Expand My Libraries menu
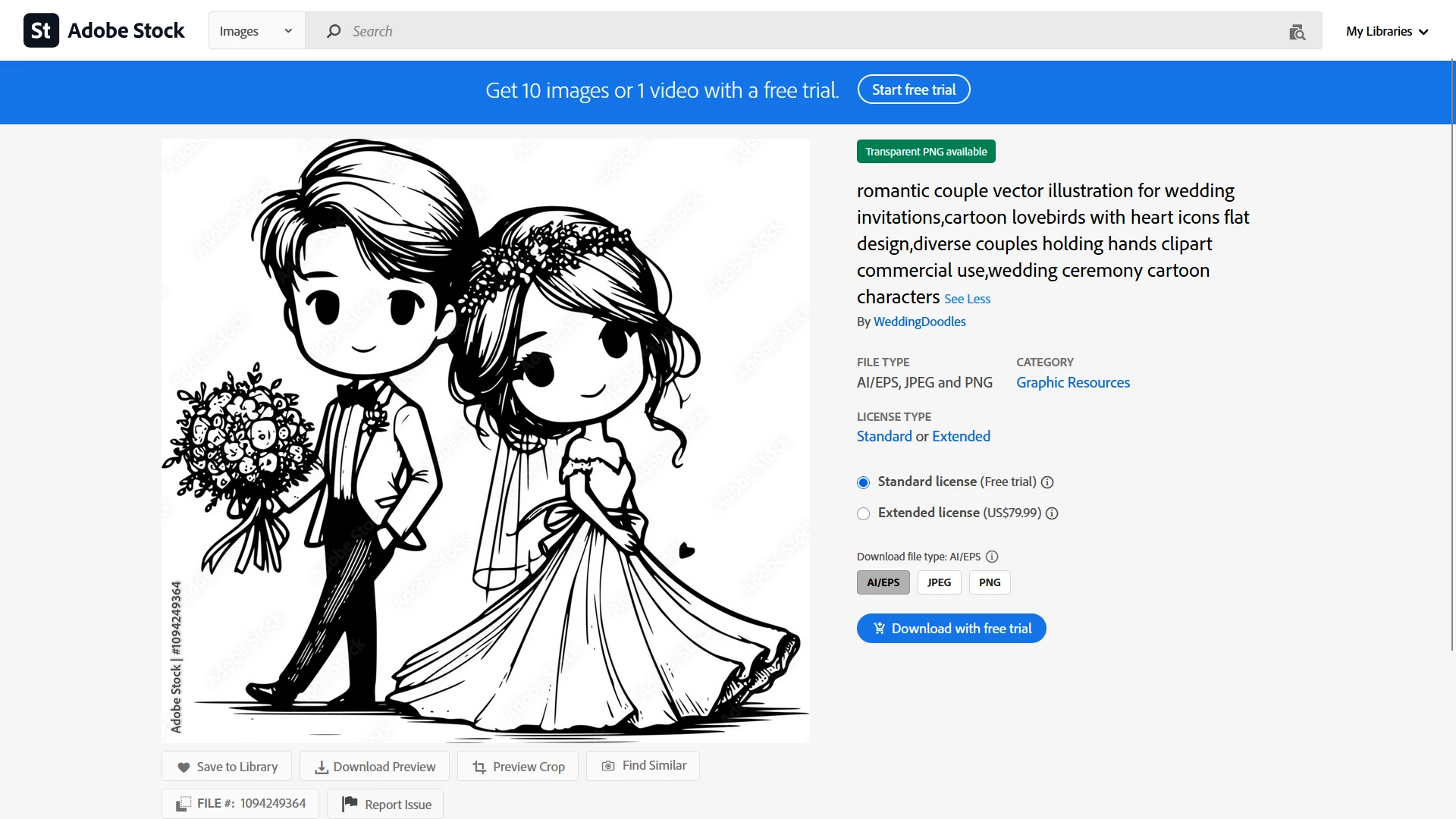Viewport: 1456px width, 819px height. [1387, 31]
